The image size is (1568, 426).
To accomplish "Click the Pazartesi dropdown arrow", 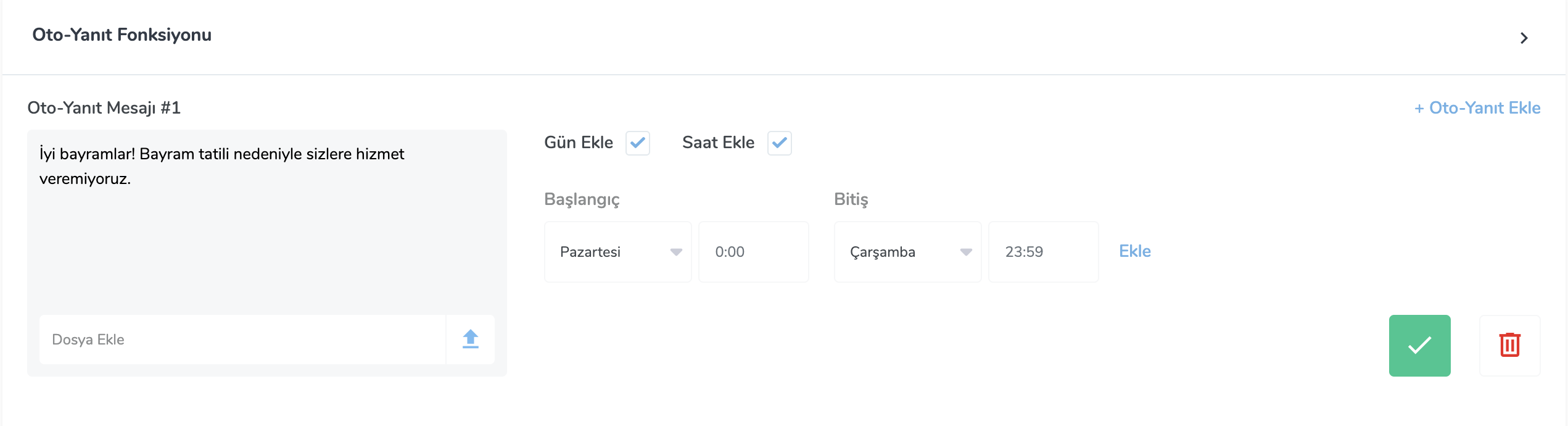I will [x=676, y=252].
